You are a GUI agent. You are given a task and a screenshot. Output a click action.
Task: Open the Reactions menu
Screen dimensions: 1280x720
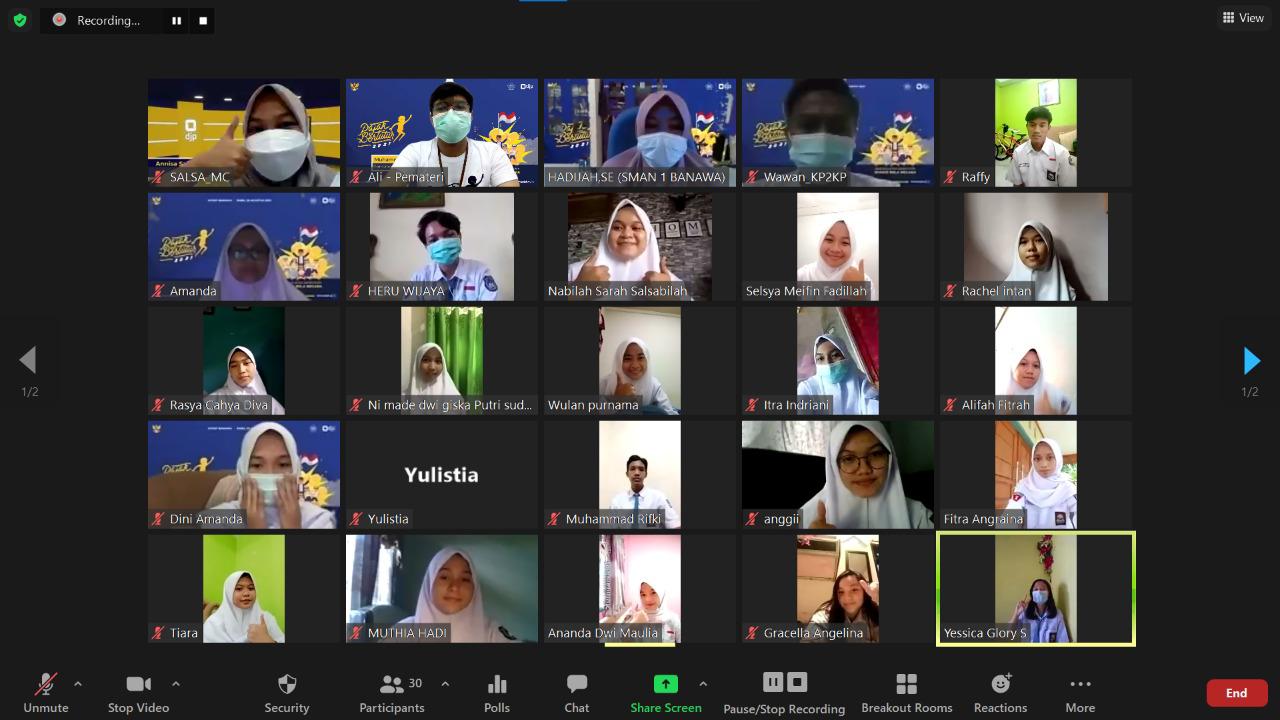(x=1000, y=693)
